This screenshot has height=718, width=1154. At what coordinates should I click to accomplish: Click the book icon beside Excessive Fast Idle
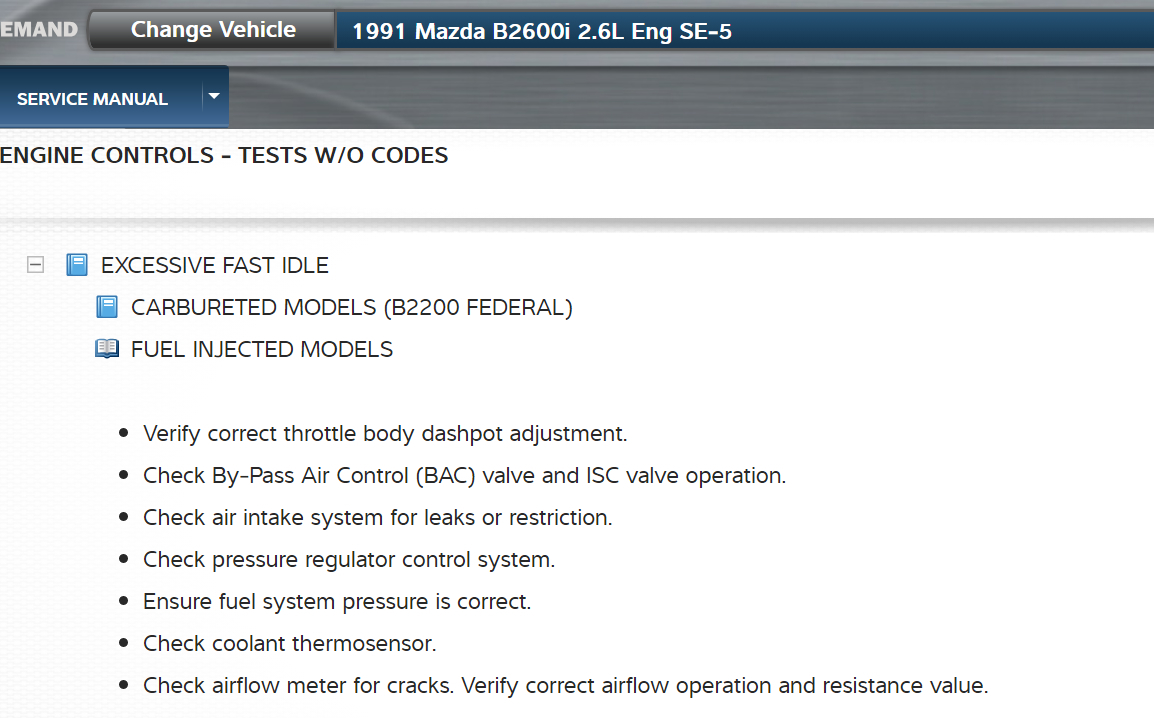tap(77, 265)
